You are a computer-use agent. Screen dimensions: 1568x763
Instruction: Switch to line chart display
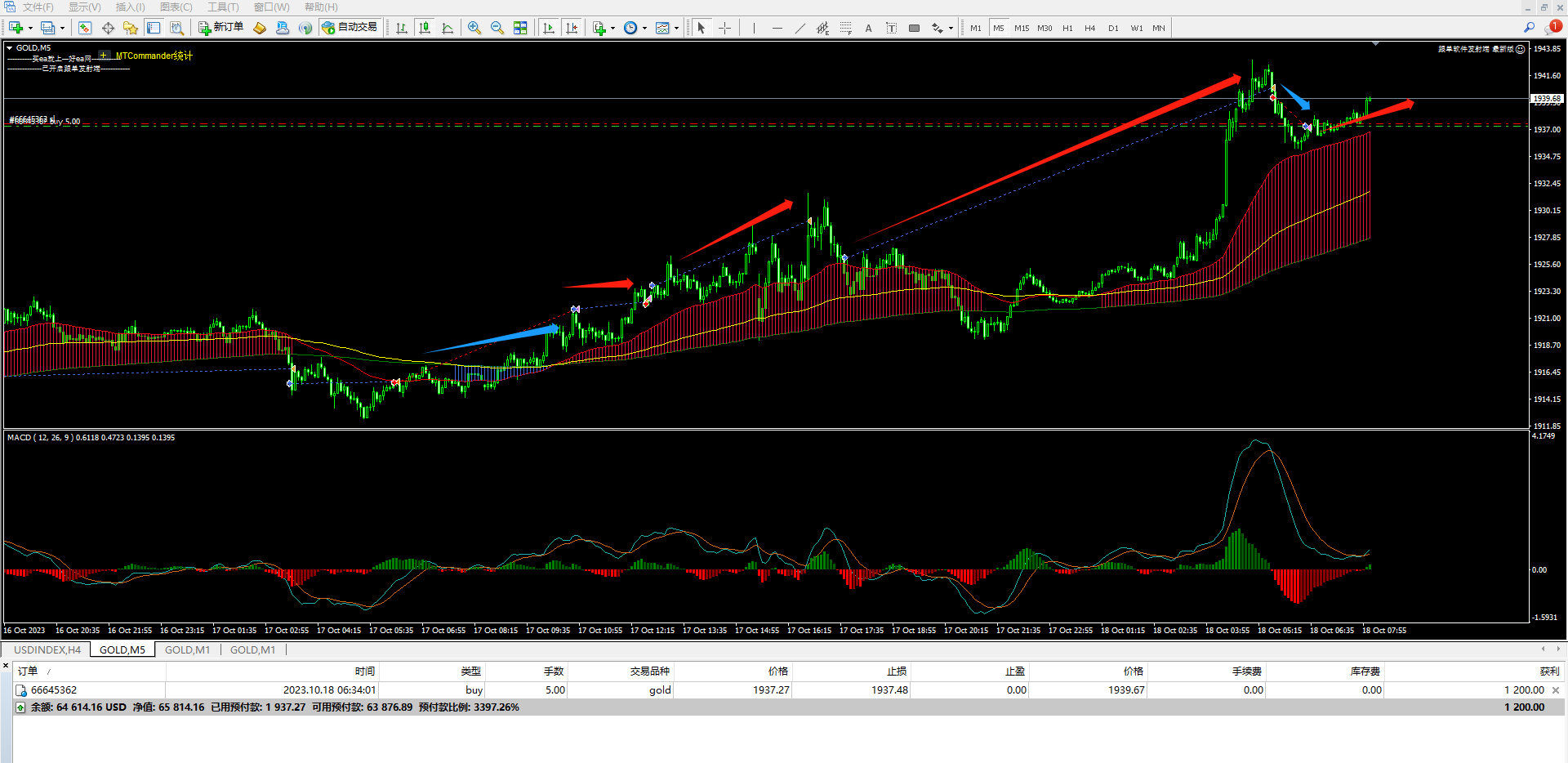point(448,28)
